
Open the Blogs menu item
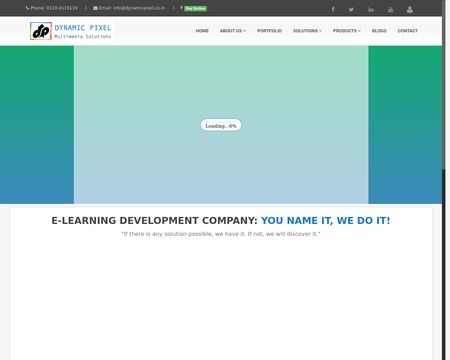click(x=379, y=31)
